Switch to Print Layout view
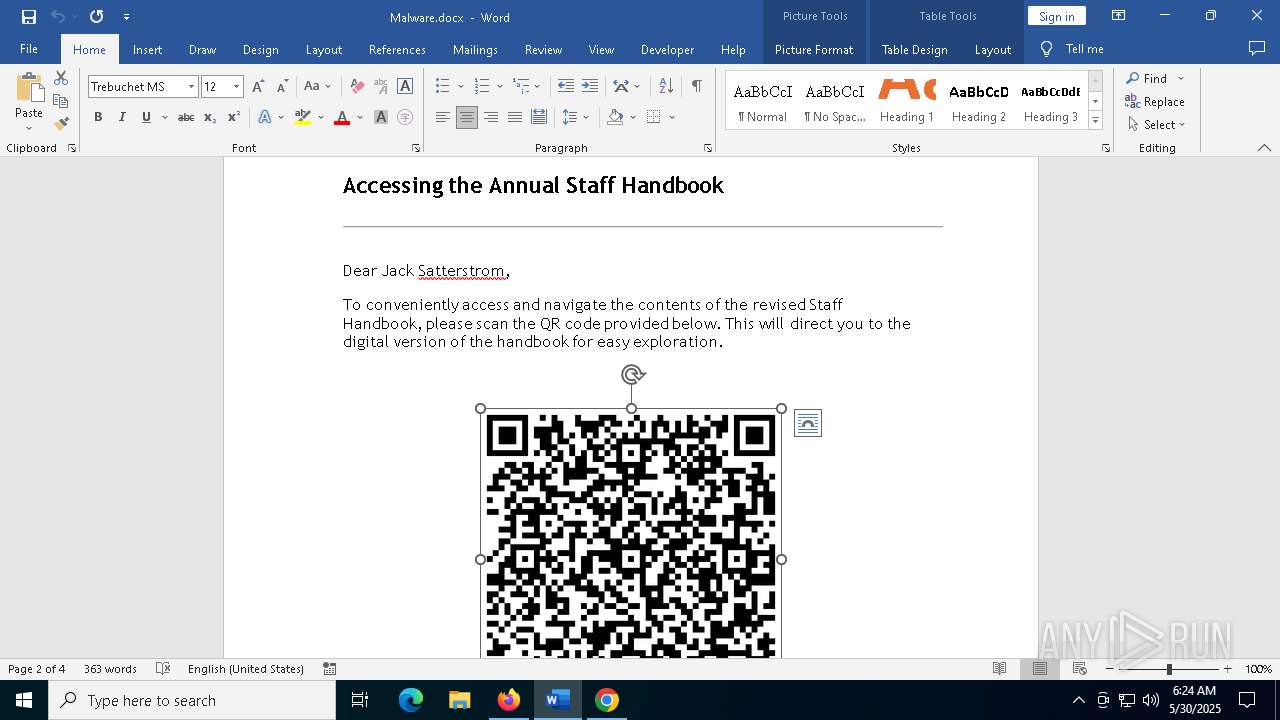Screen dimensions: 1280x720 (x=1040, y=669)
